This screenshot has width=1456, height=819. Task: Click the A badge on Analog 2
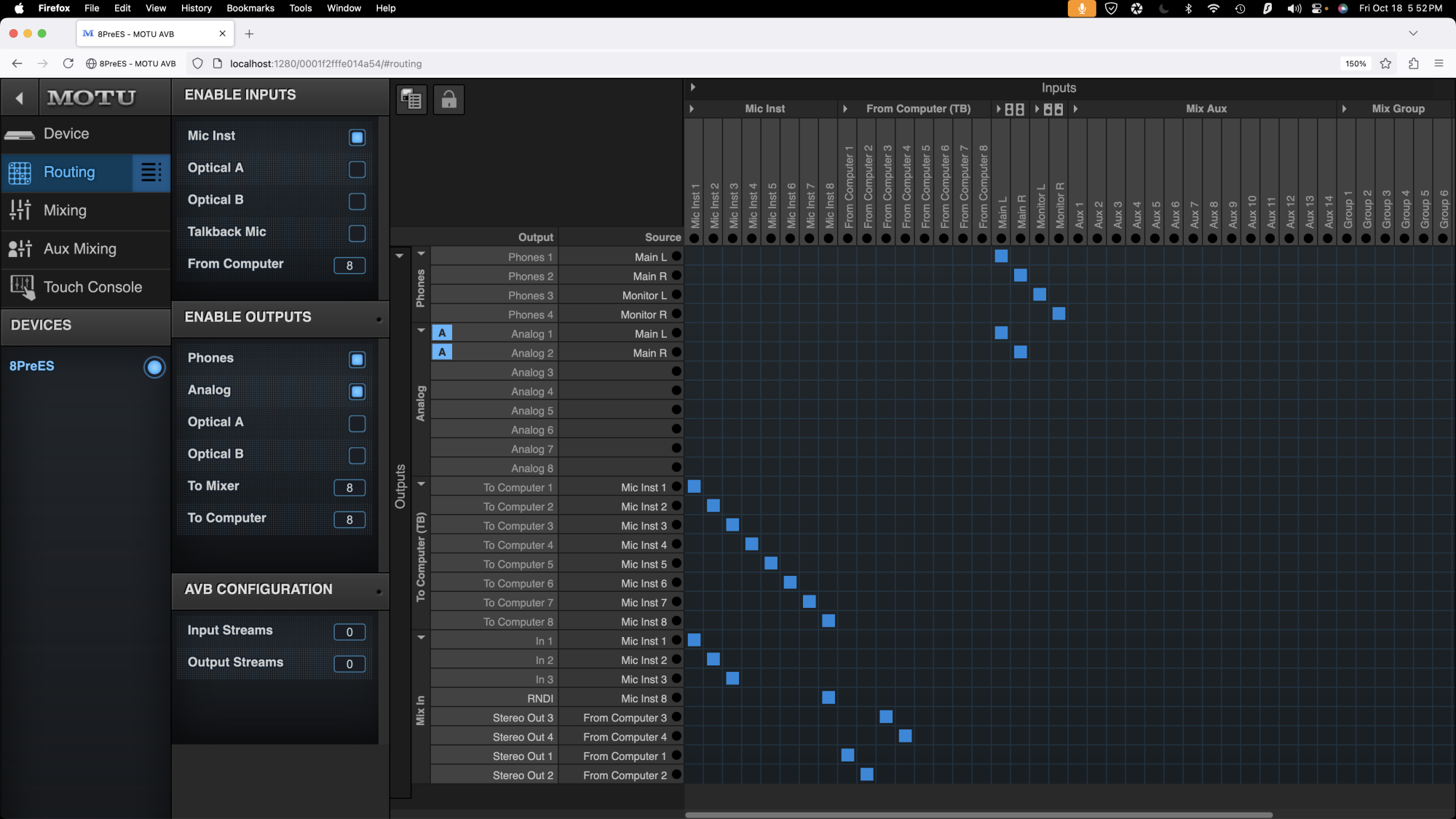point(442,352)
